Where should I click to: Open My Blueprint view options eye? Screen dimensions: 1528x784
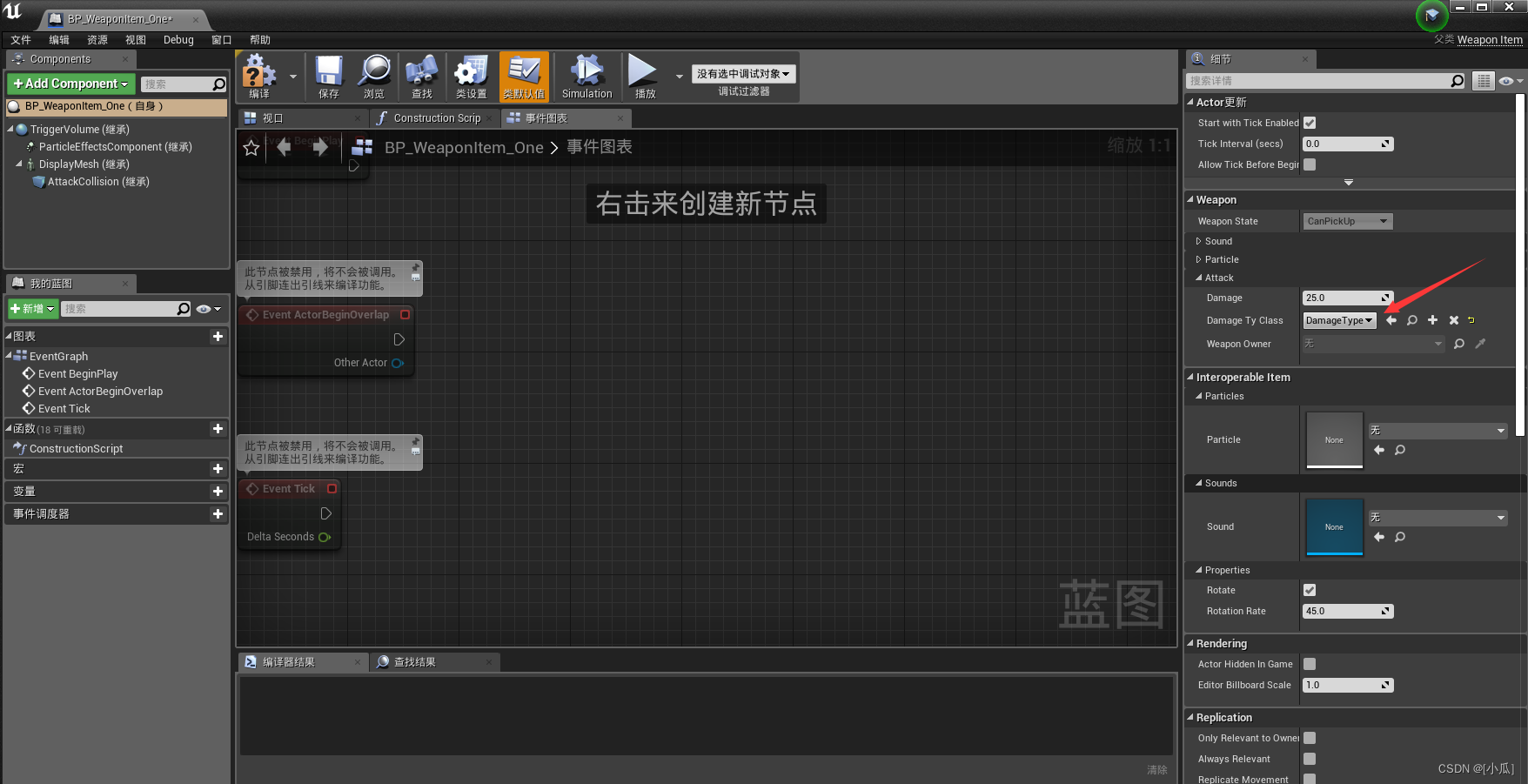[208, 309]
